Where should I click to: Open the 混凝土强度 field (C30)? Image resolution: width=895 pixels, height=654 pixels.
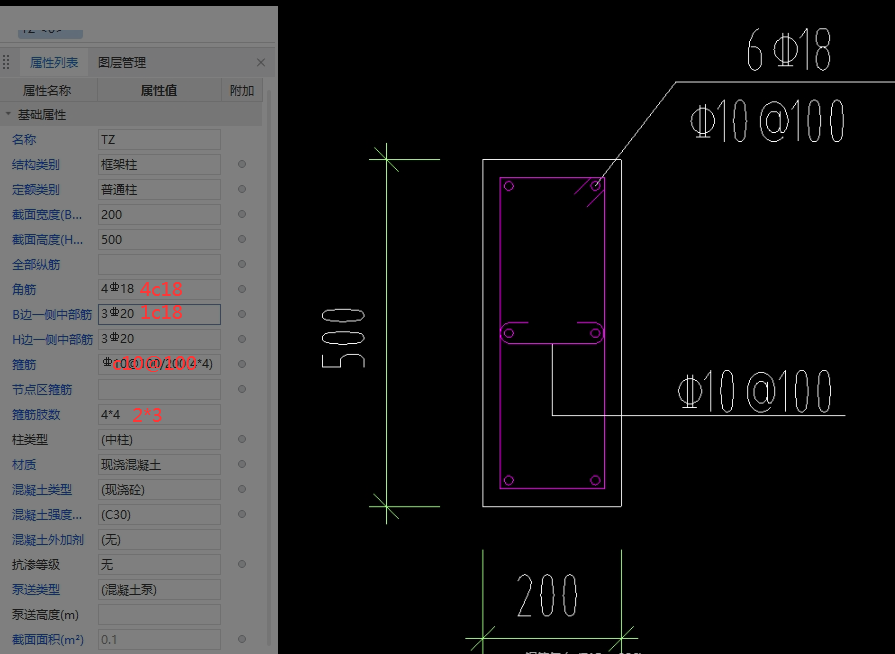coord(159,515)
